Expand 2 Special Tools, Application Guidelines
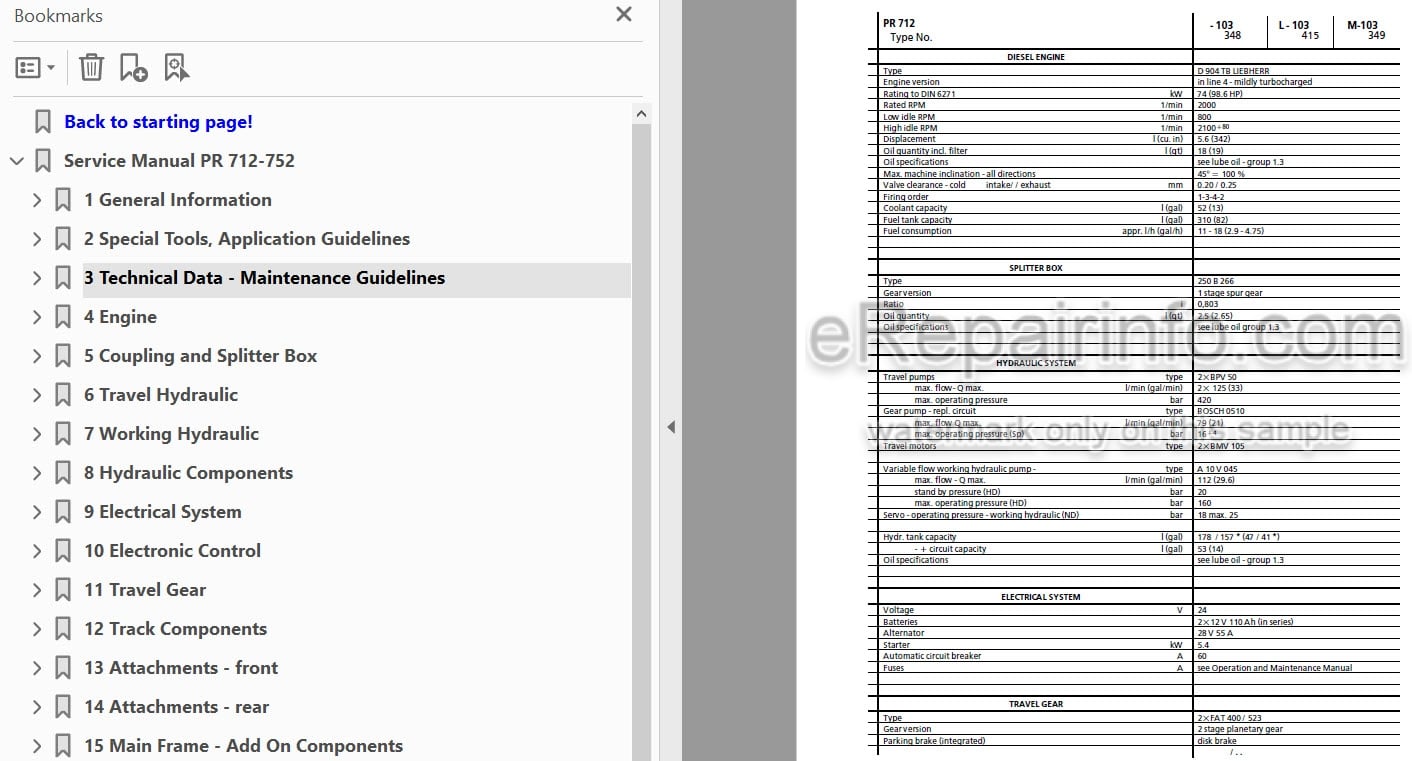The image size is (1412, 761). 37,239
